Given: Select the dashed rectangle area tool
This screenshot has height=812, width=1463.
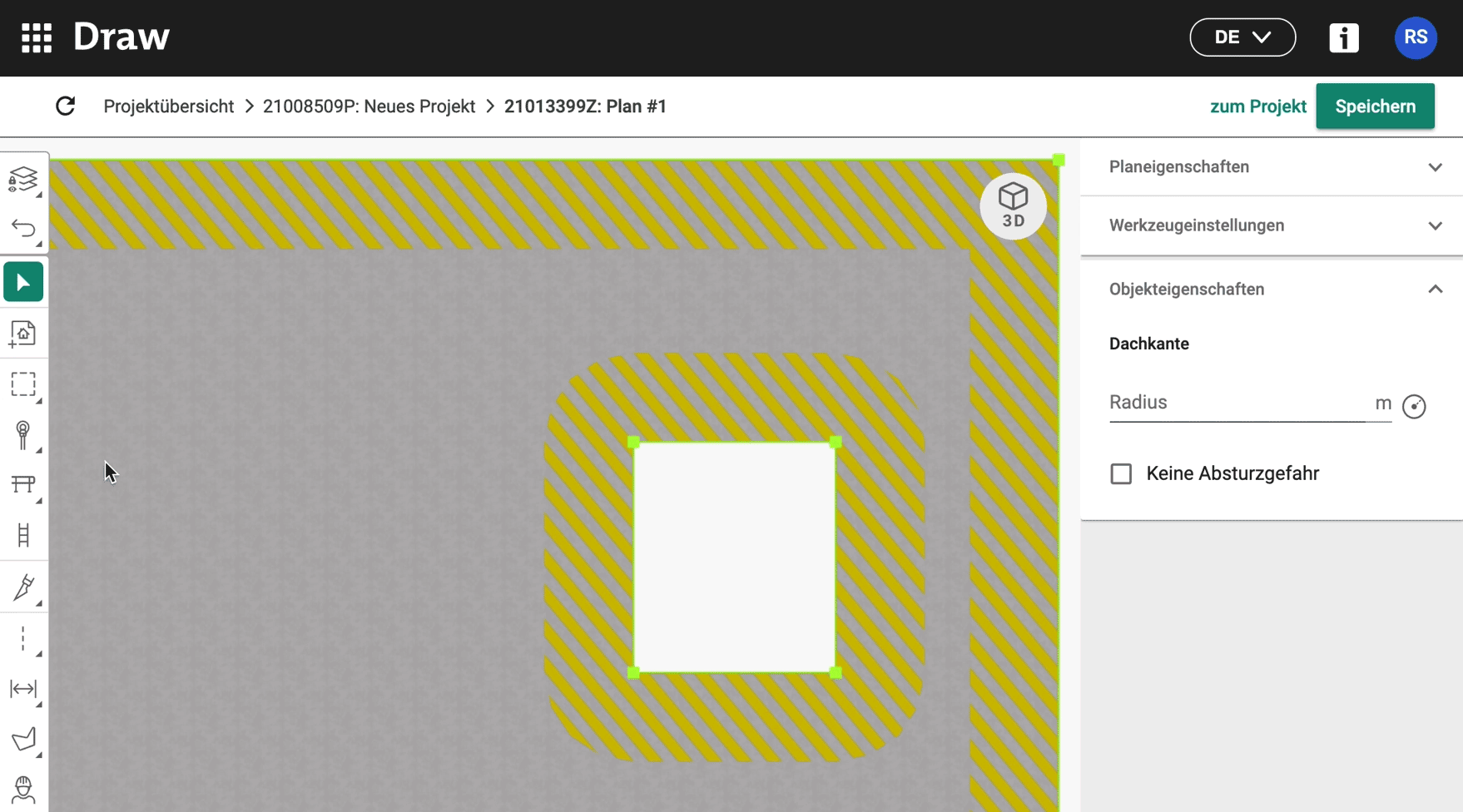Looking at the screenshot, I should [23, 384].
